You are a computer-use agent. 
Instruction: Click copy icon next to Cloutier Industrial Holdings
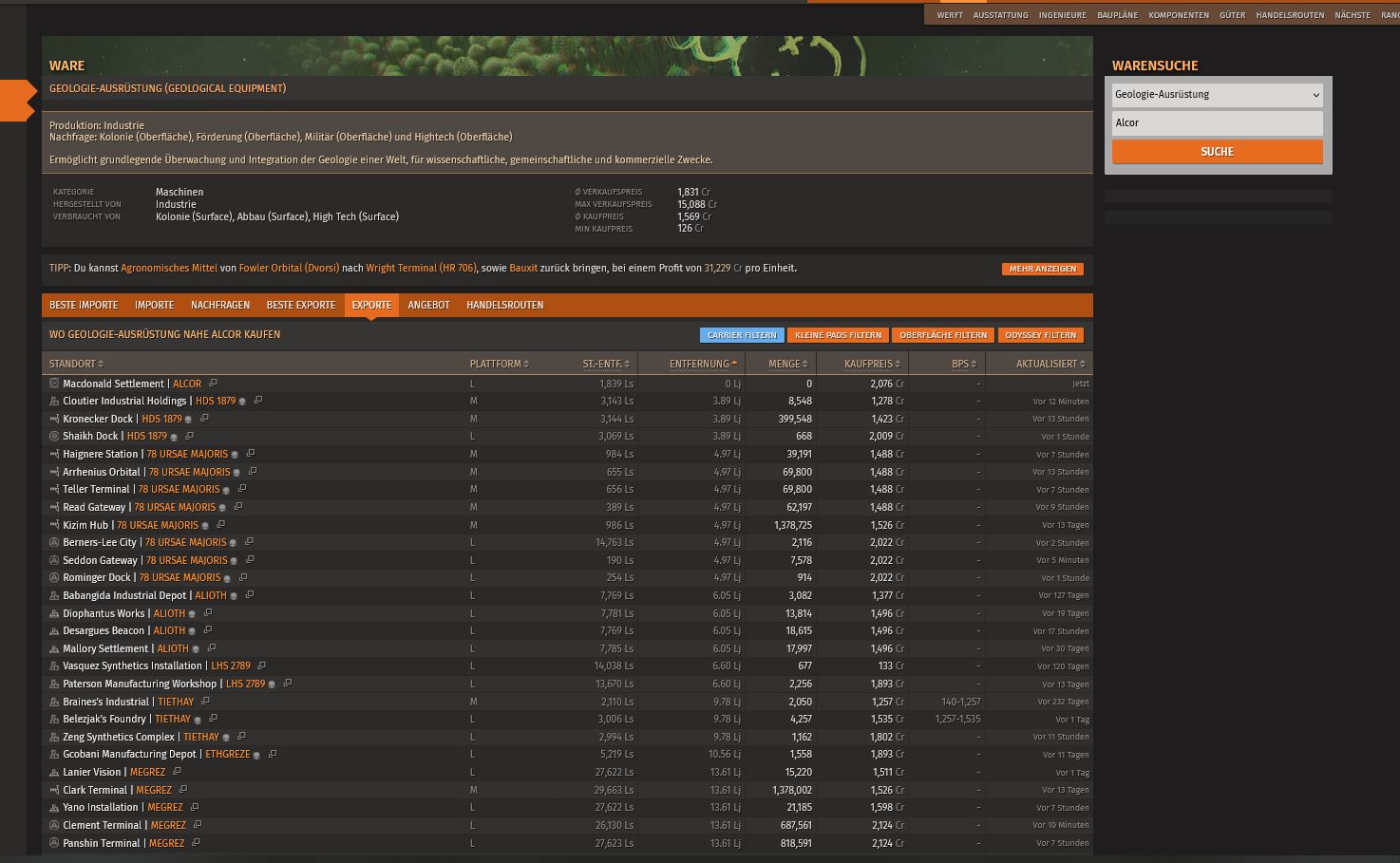pos(257,401)
